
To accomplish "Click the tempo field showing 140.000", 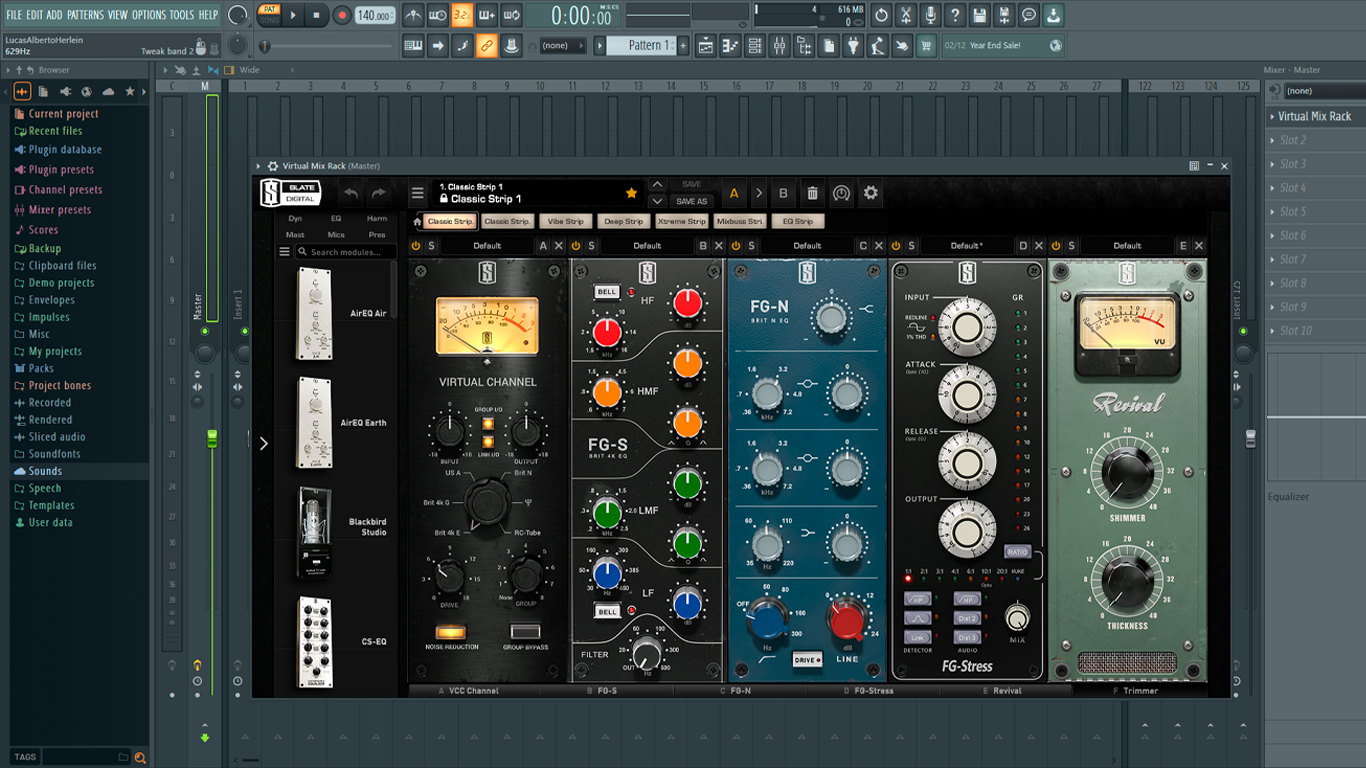I will pyautogui.click(x=374, y=15).
